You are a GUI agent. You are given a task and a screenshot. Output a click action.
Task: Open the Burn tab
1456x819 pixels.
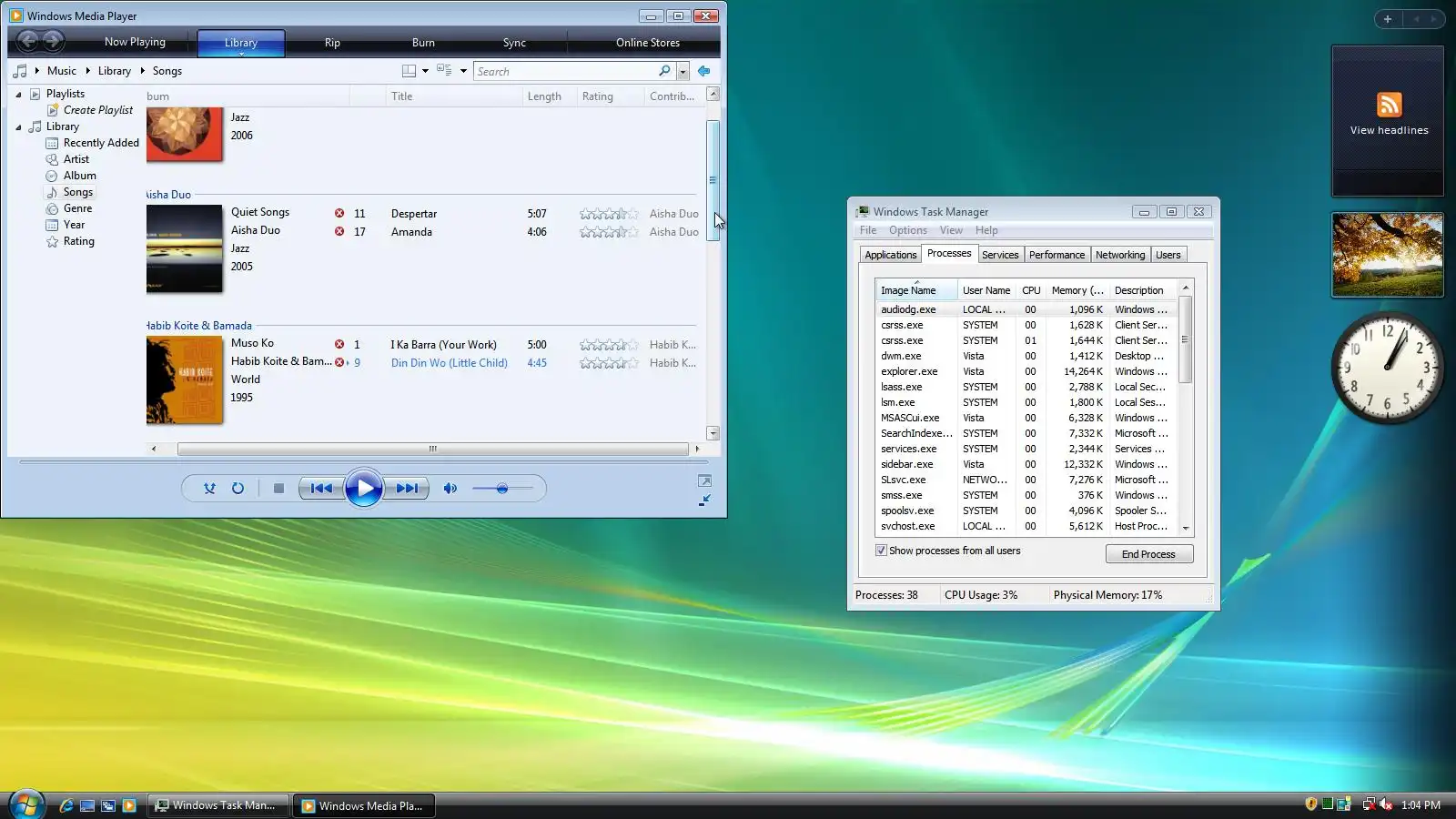(423, 43)
